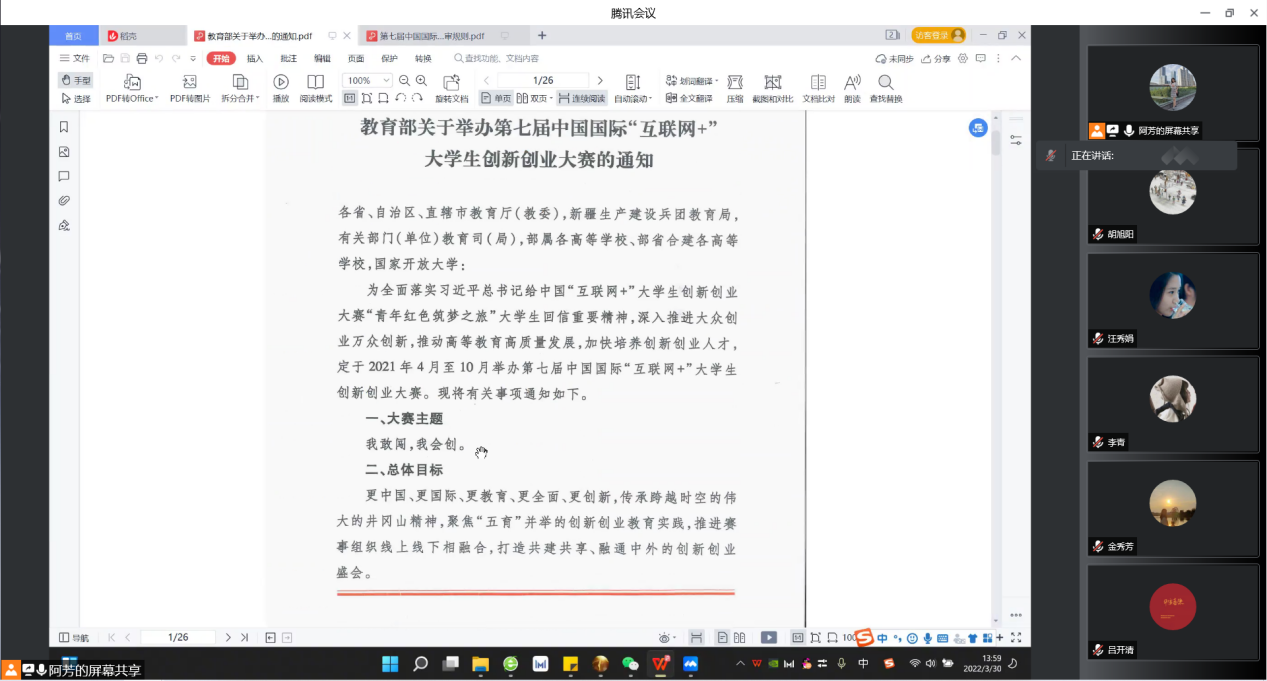Click 汪秀娟 participant video tile
Image resolution: width=1267 pixels, height=681 pixels.
(x=1173, y=299)
